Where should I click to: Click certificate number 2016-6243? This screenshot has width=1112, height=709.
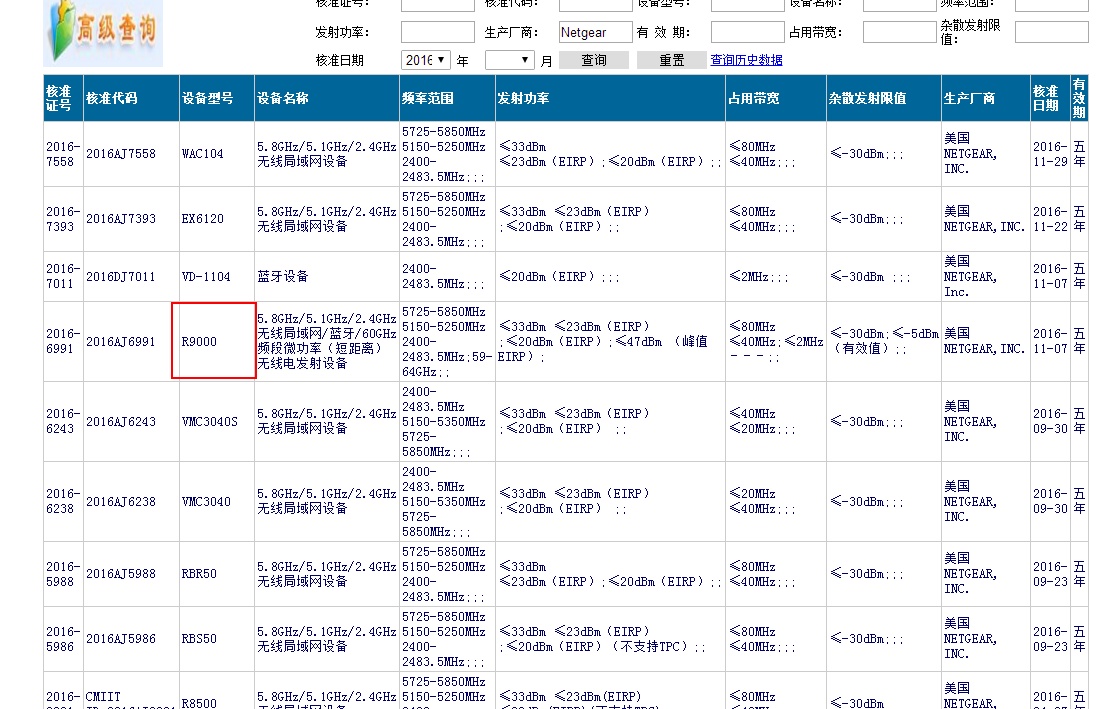(x=62, y=422)
